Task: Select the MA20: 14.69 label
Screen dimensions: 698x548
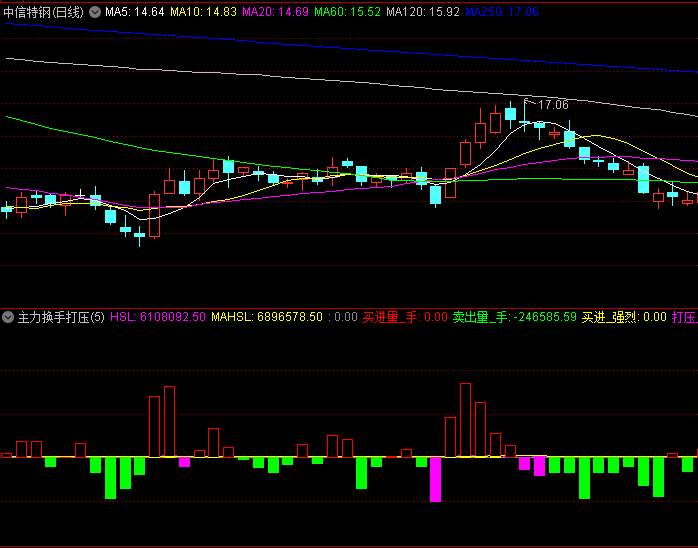Action: (275, 12)
